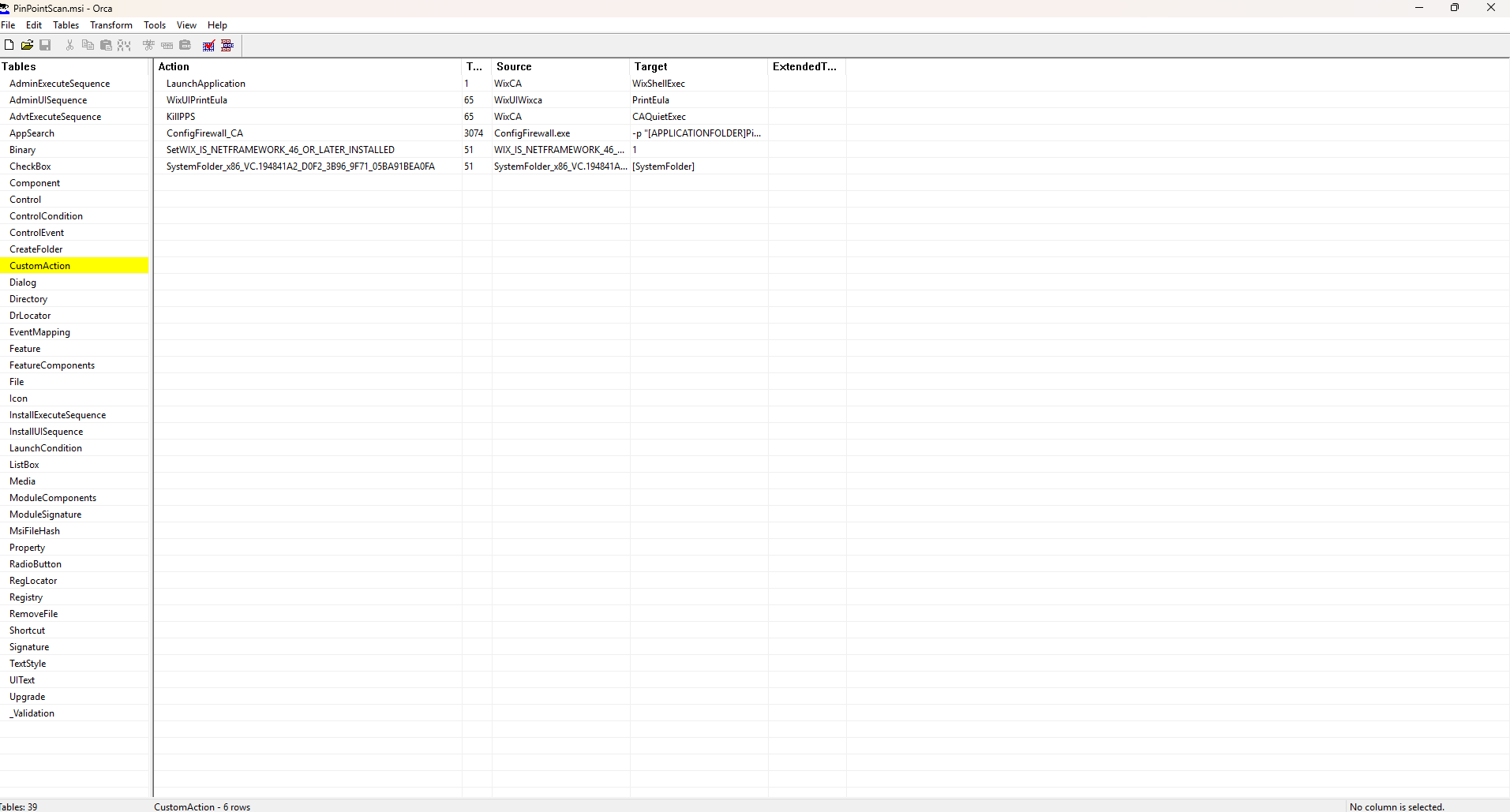The height and width of the screenshot is (812, 1510).
Task: Select the LaunchApplication row
Action: click(205, 83)
